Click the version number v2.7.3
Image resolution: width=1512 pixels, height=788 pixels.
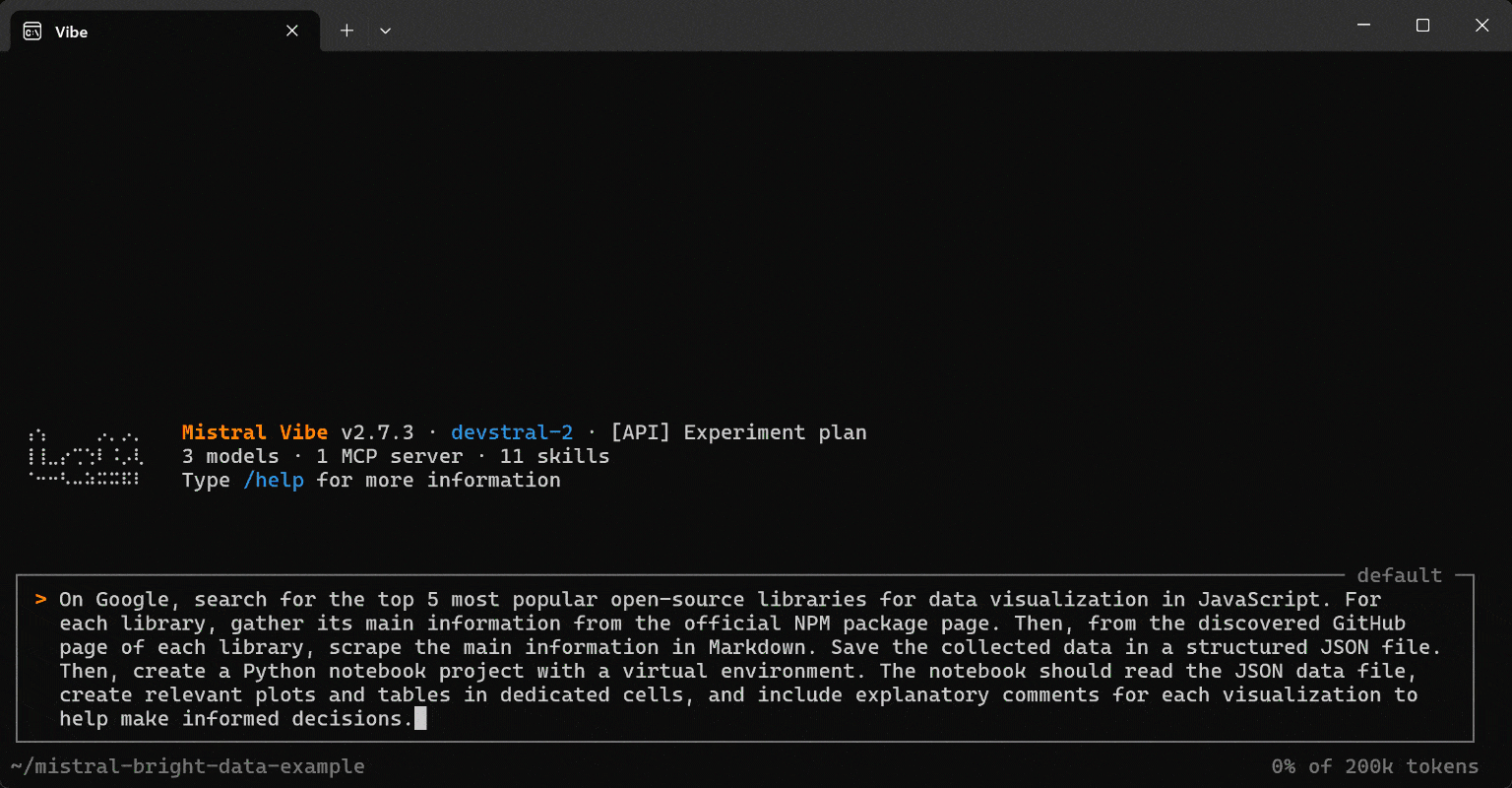pos(382,431)
